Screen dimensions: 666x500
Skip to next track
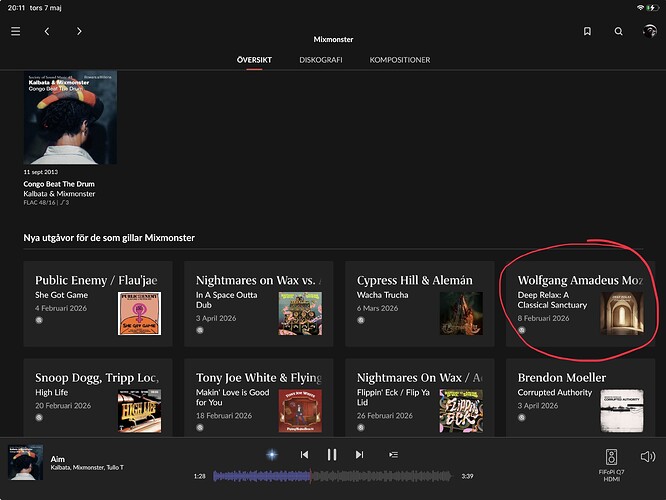point(359,455)
